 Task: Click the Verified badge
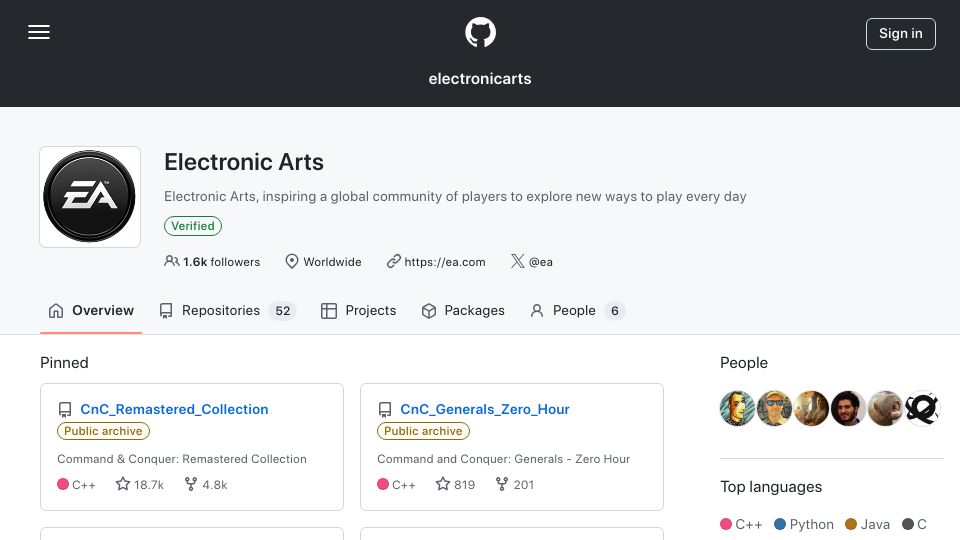point(193,226)
